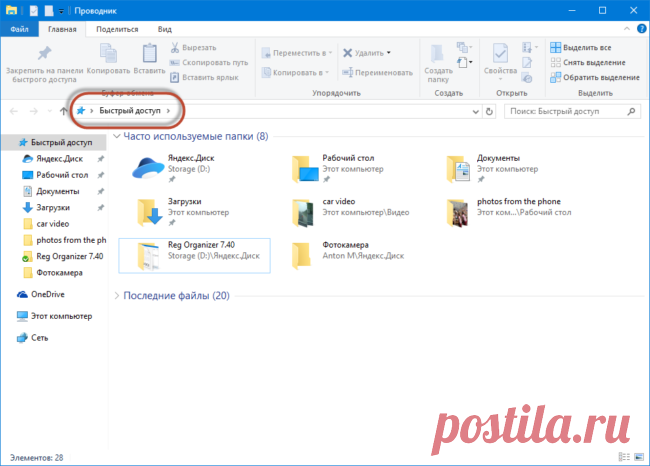Switch to the Вид tab
Image resolution: width=650 pixels, height=466 pixels.
coord(165,29)
